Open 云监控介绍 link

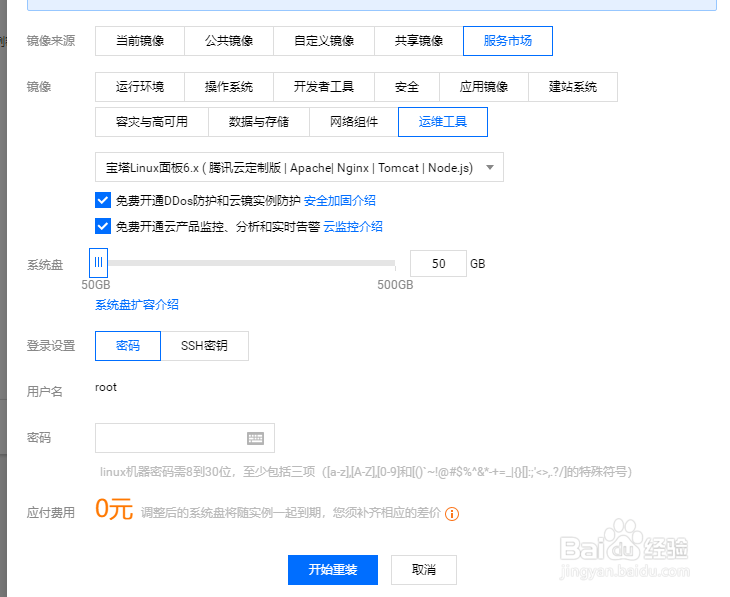tap(353, 227)
